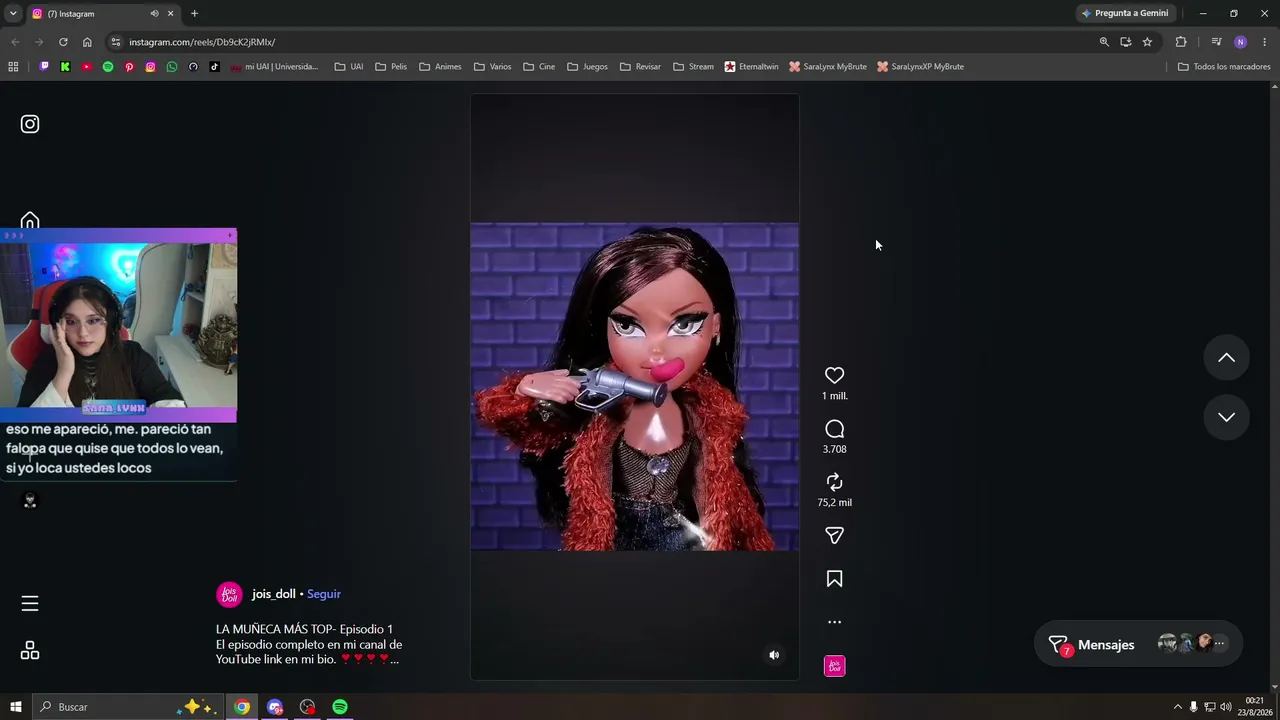Pause the reel by clicking the video
This screenshot has width=1280, height=720.
(x=635, y=387)
